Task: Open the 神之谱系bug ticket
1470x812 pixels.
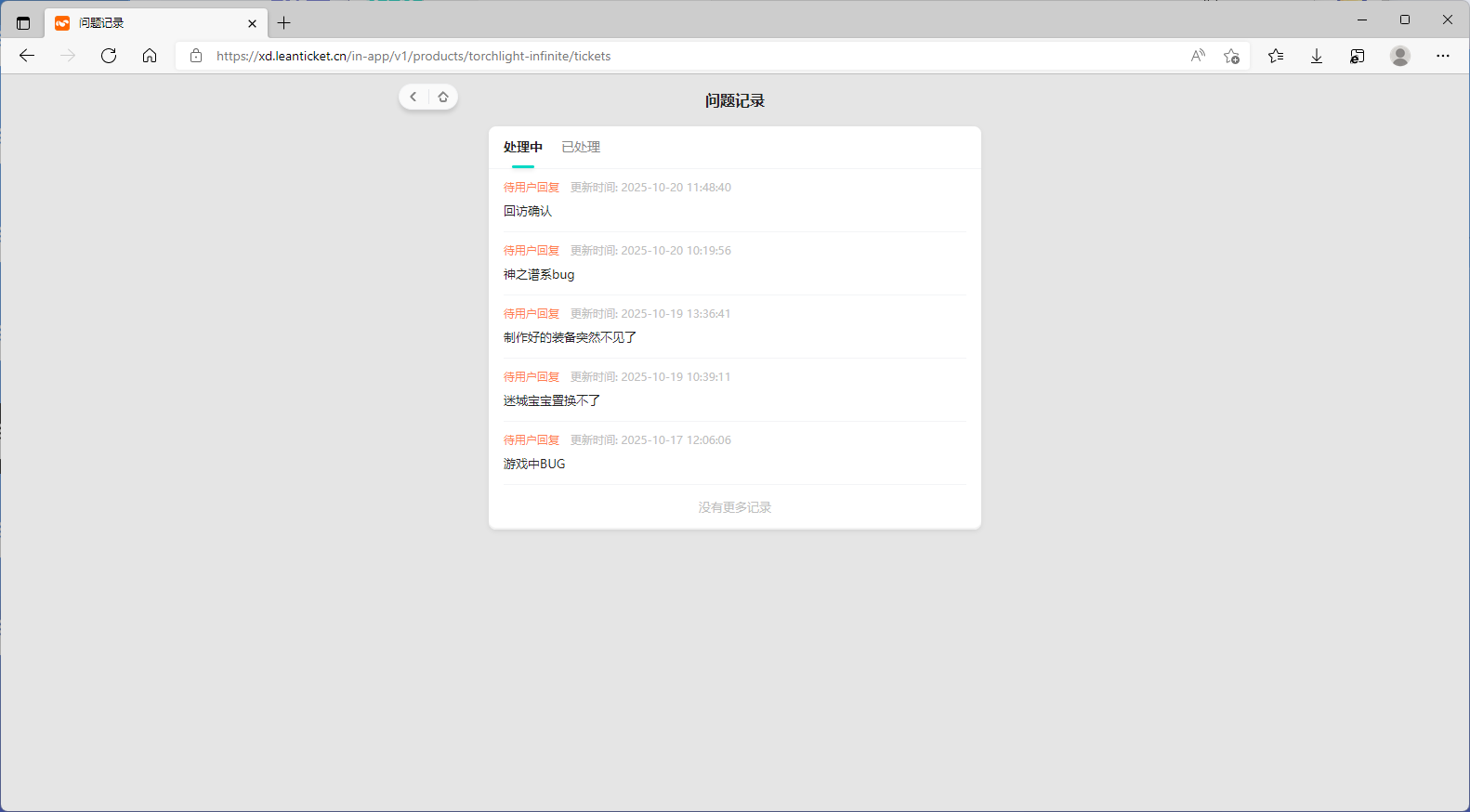Action: pyautogui.click(x=539, y=274)
